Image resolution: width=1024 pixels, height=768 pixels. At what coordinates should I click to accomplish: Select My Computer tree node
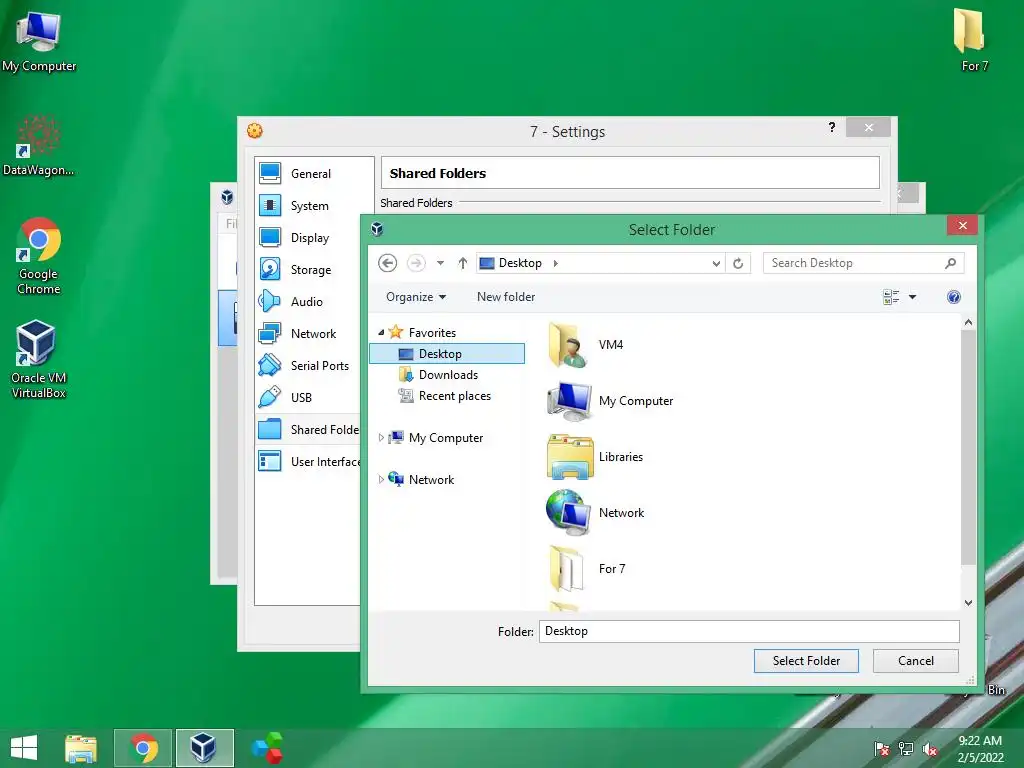click(436, 438)
